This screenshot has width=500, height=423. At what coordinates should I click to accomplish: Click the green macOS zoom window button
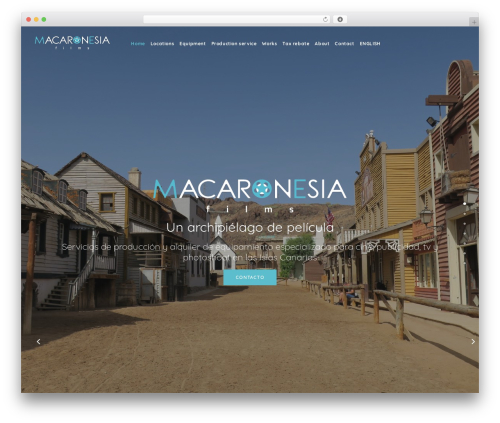point(44,19)
